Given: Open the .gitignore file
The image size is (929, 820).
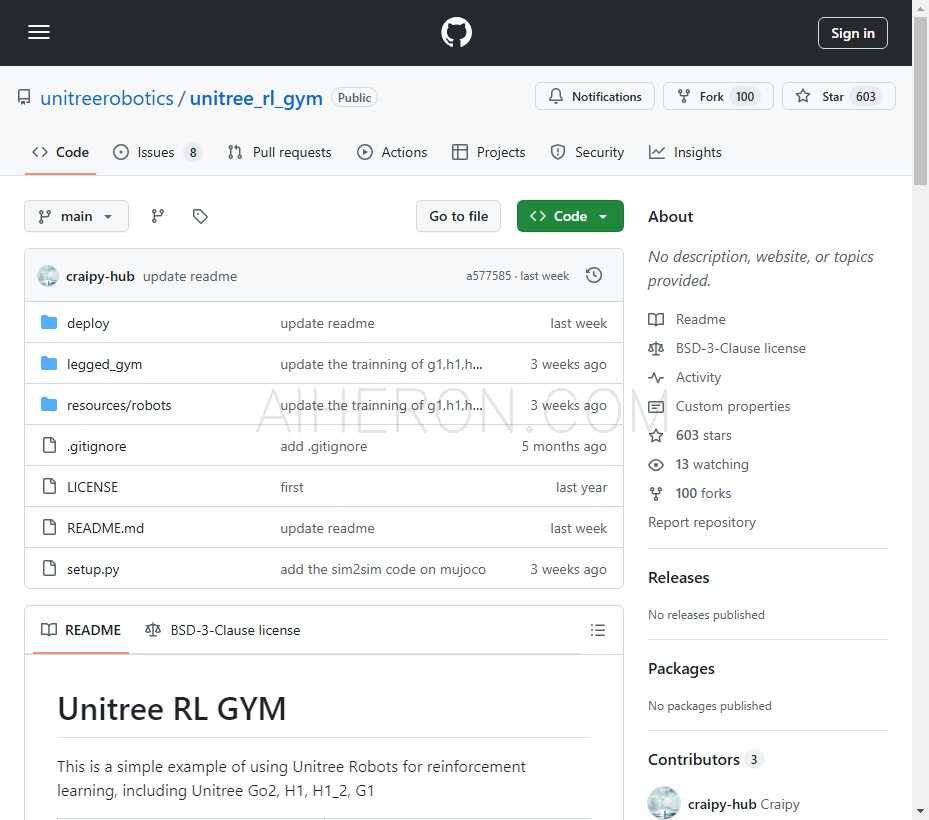Looking at the screenshot, I should click(x=96, y=446).
